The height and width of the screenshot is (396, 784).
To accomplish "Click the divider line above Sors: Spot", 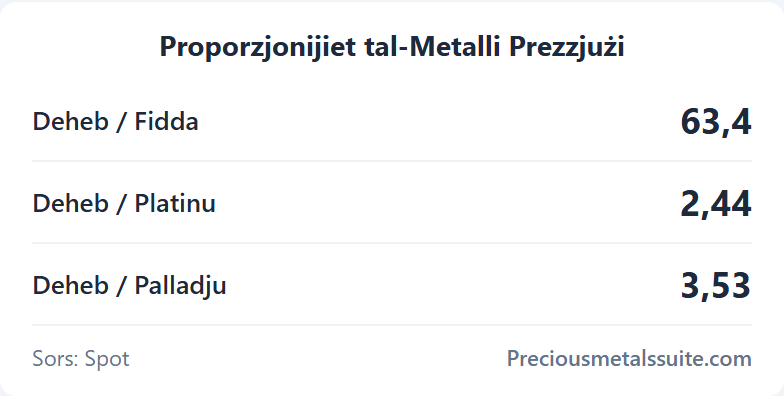I will tap(392, 325).
